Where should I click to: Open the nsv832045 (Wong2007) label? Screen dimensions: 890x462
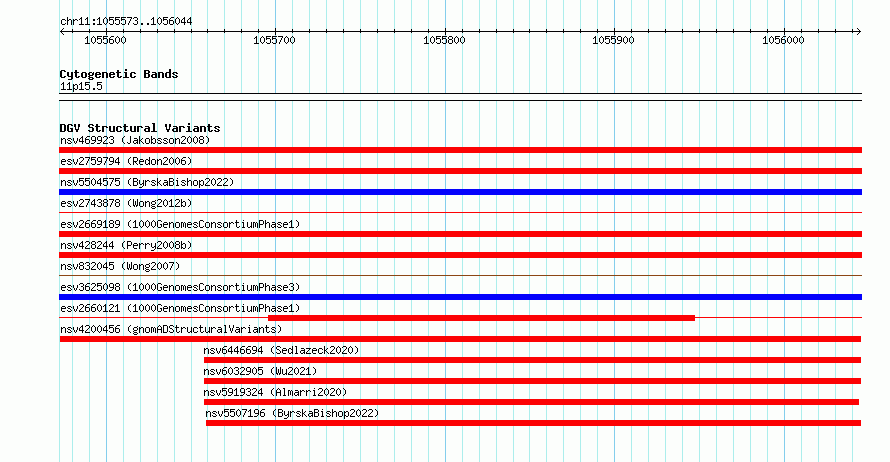point(120,266)
